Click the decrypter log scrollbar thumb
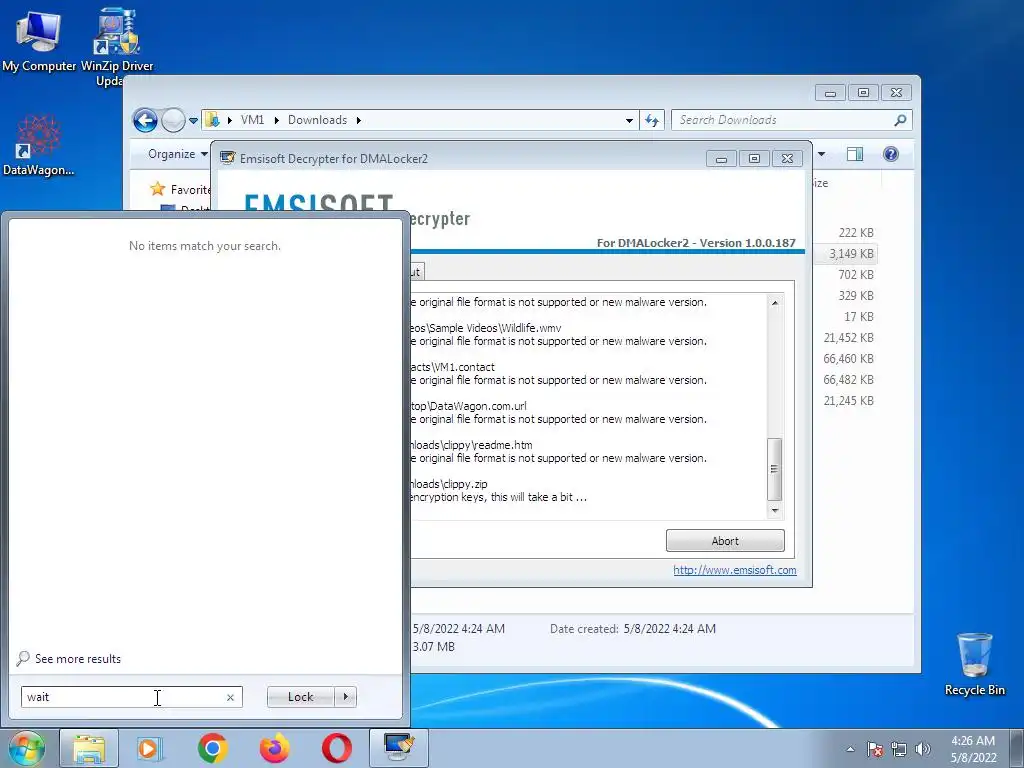 pos(775,469)
